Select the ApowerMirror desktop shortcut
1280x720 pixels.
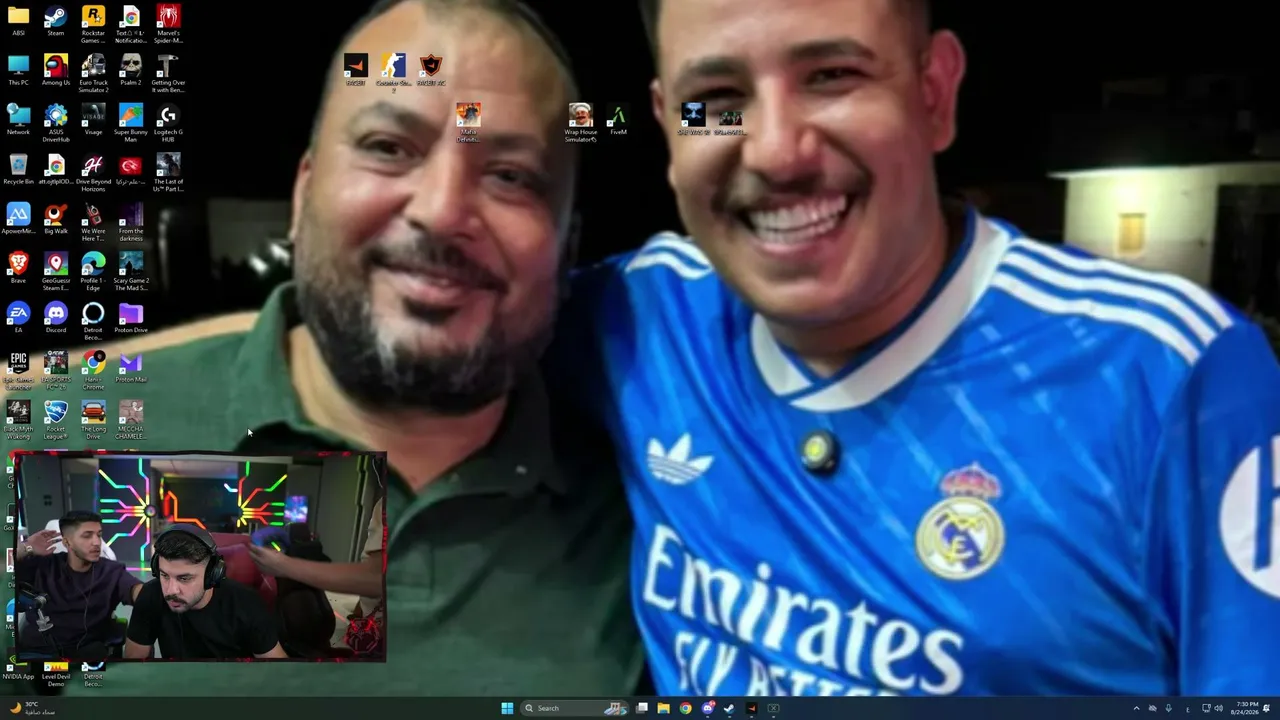coord(18,218)
